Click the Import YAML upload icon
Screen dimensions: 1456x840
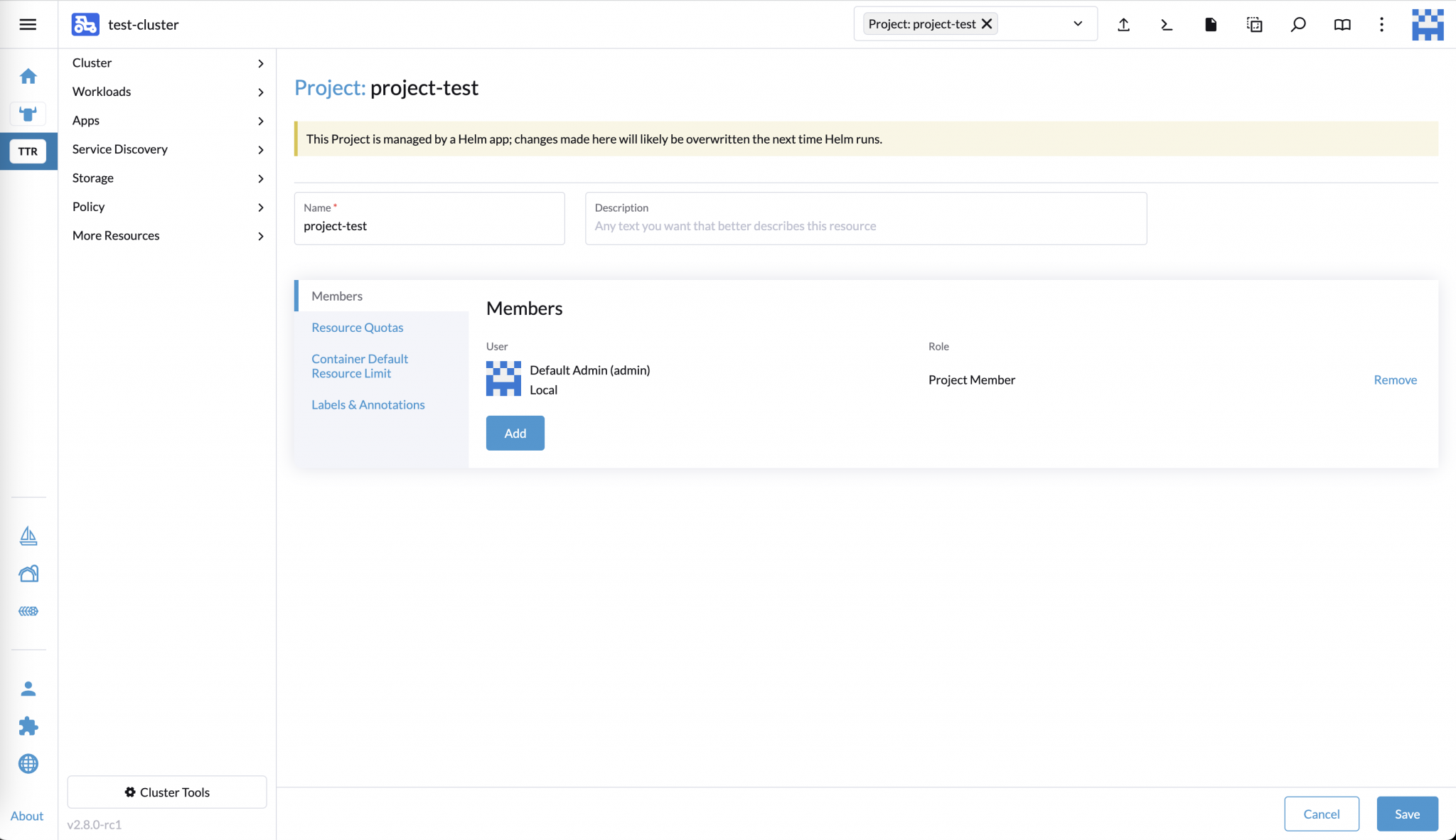1123,24
